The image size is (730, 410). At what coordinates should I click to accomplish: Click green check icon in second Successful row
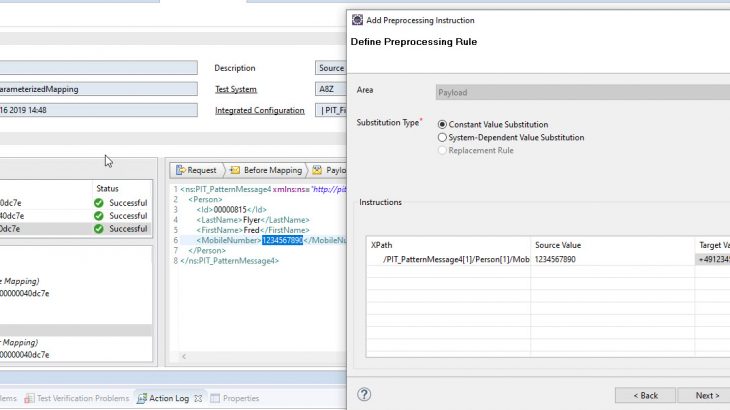(x=98, y=216)
